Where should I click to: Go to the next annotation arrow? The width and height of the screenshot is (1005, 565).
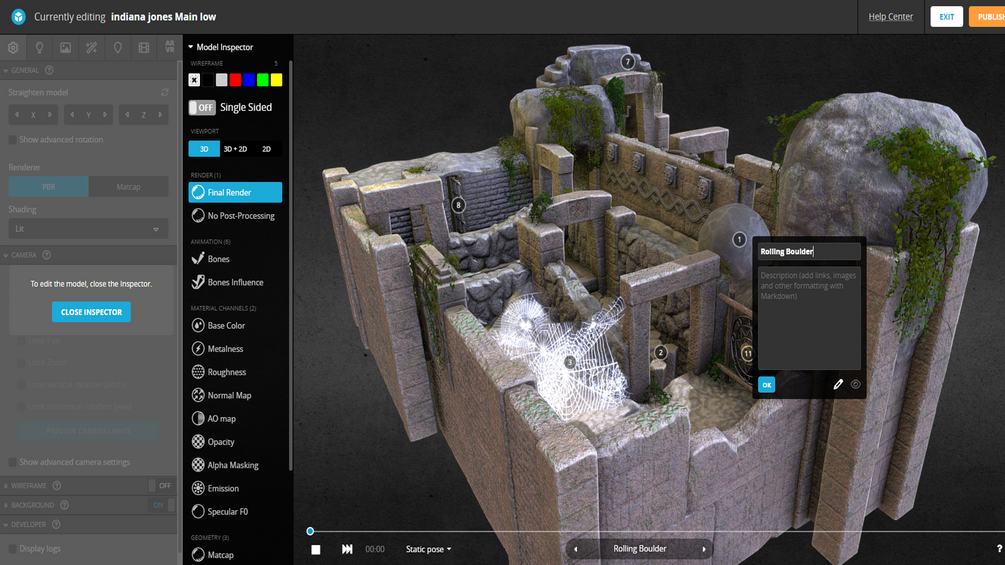click(704, 549)
